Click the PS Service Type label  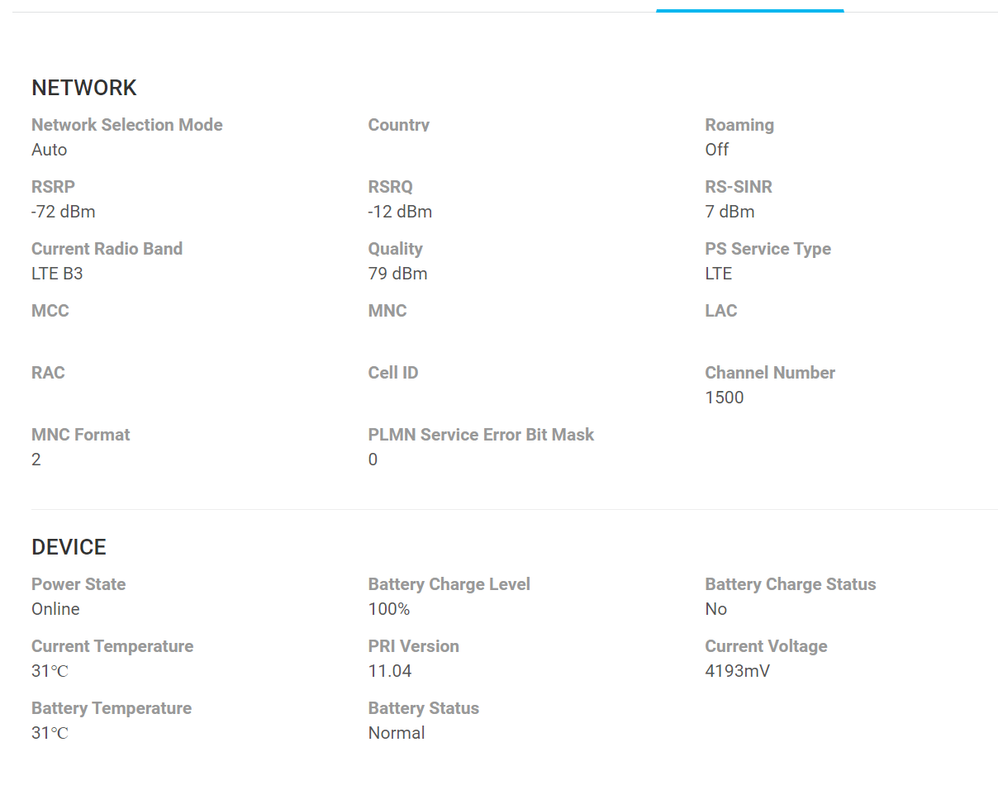768,249
